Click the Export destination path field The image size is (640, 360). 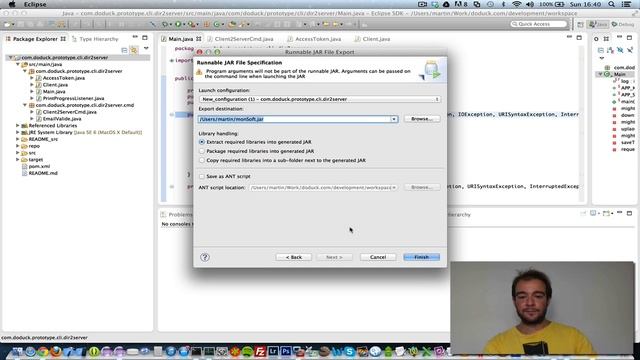tap(294, 119)
